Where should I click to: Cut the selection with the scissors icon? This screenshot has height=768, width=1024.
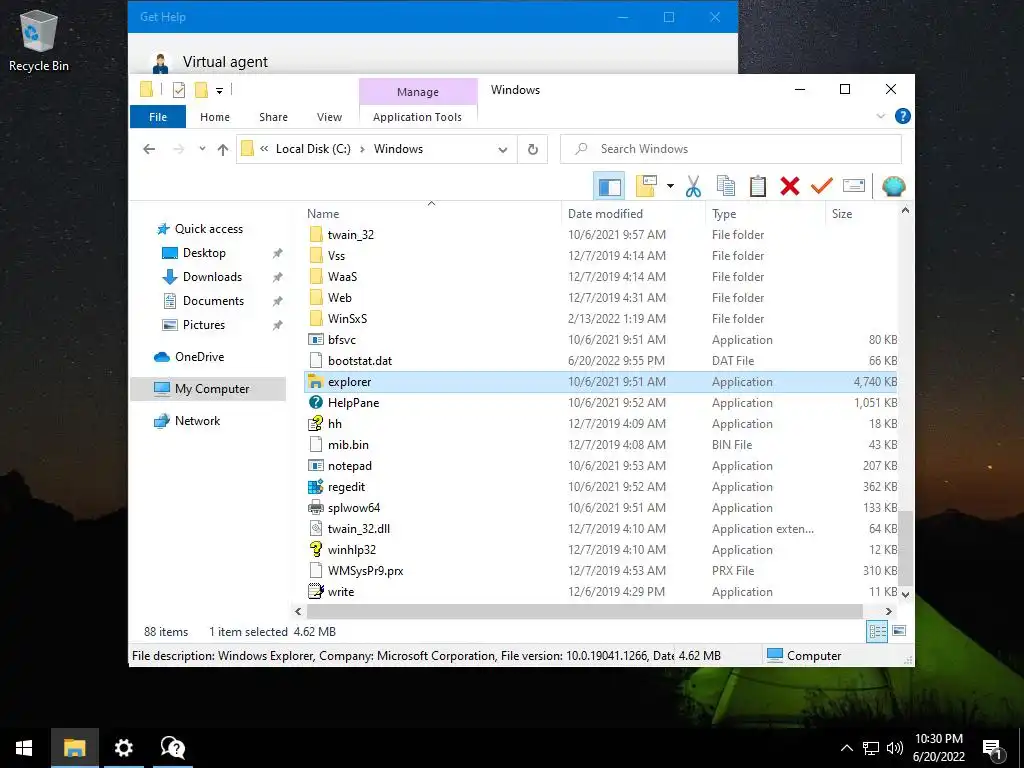(694, 187)
